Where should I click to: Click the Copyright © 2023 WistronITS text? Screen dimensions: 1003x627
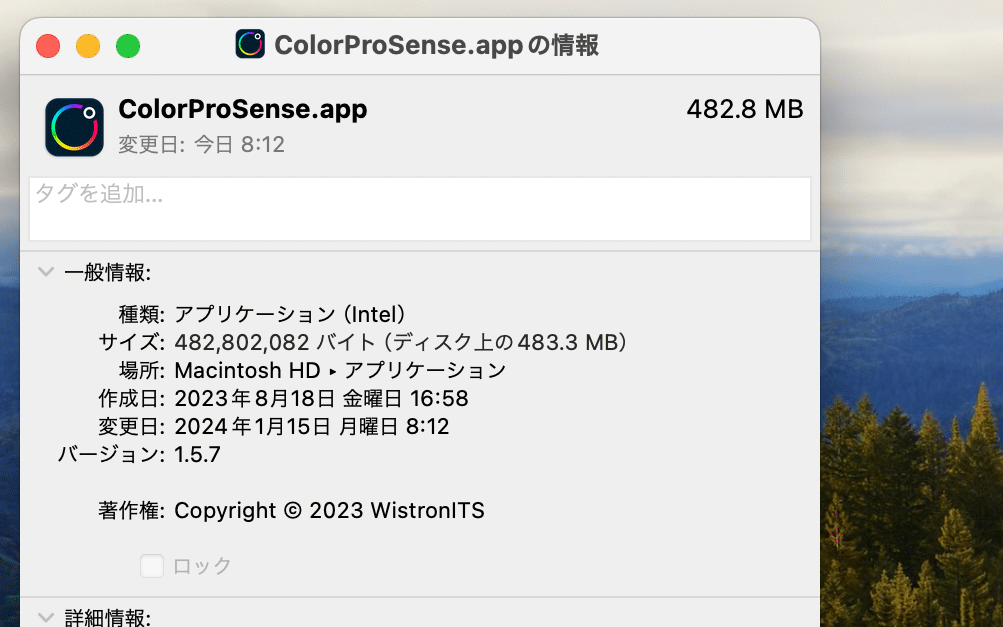(329, 510)
